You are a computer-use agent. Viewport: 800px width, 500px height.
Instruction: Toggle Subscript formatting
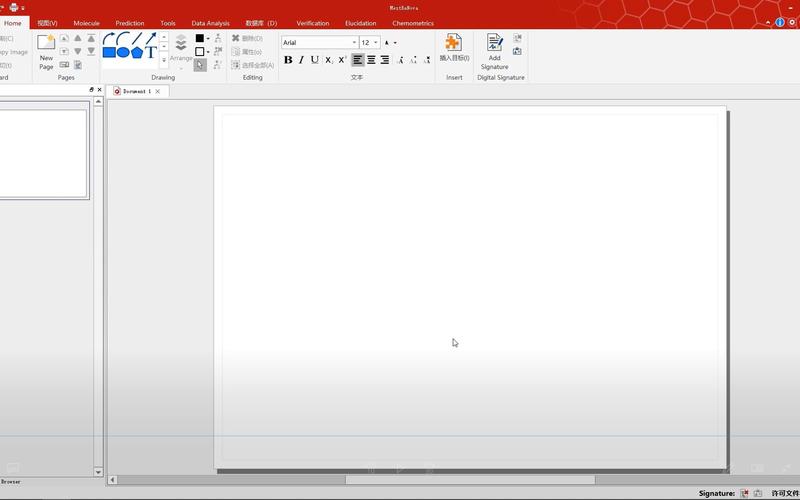point(329,60)
